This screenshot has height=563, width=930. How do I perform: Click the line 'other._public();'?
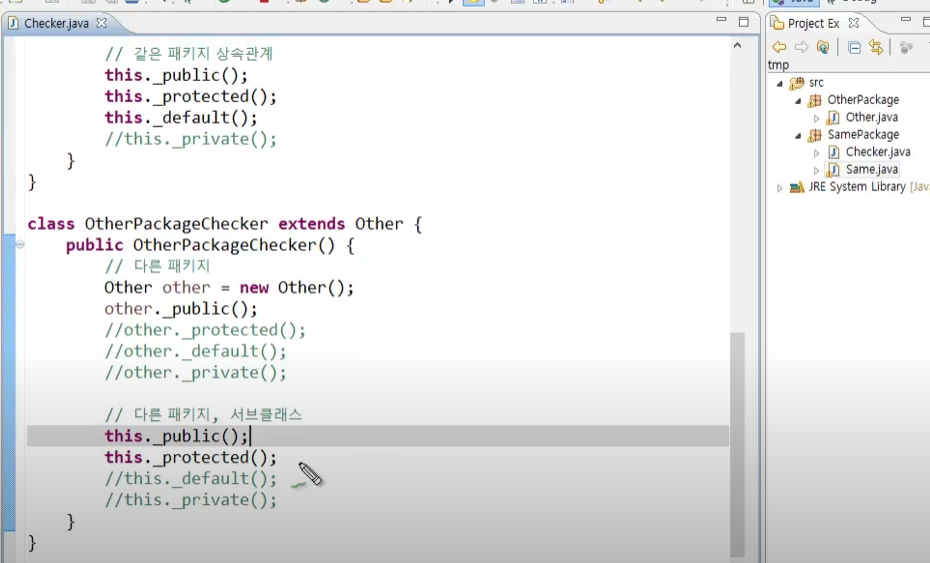(x=180, y=309)
